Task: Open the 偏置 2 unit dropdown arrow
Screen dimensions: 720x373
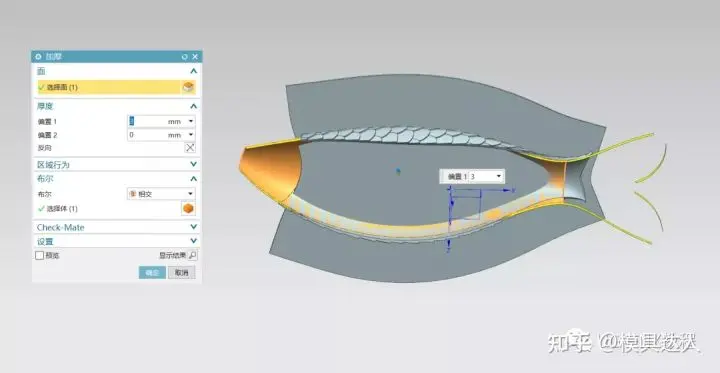Action: point(191,135)
